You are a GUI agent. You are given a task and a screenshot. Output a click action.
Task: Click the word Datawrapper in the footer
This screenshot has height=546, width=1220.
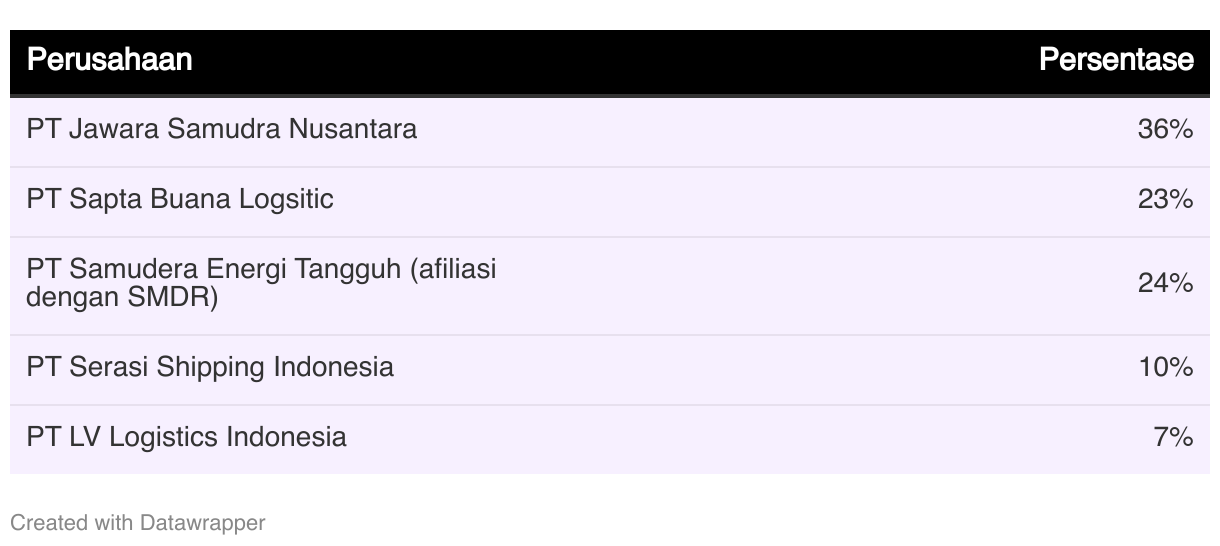203,522
